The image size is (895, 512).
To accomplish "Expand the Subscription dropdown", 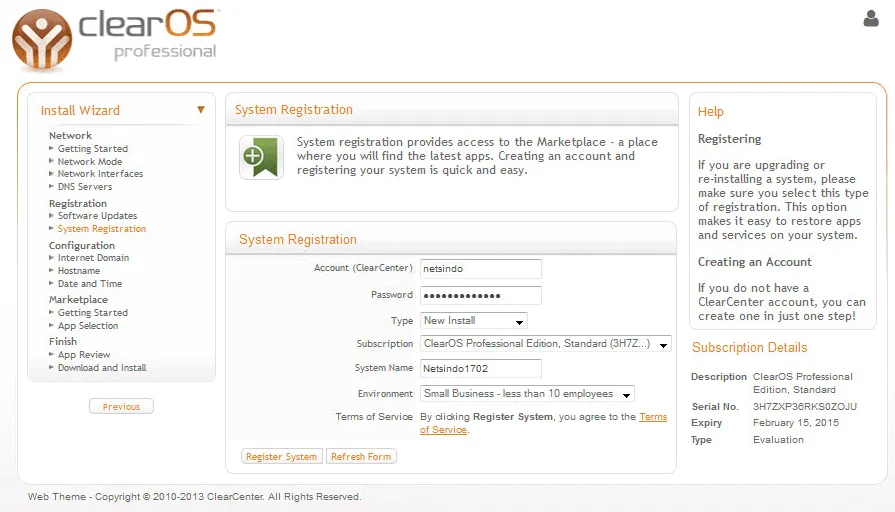I will coord(545,344).
